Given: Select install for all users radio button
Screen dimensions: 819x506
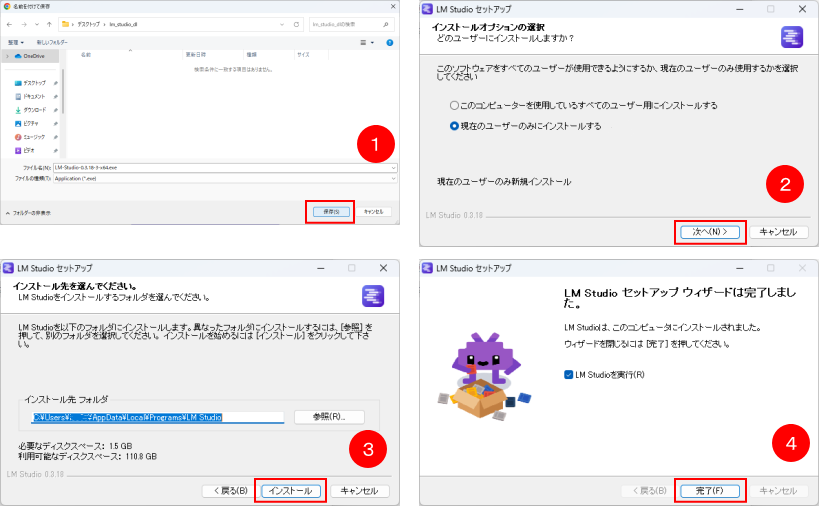Looking at the screenshot, I should 454,105.
